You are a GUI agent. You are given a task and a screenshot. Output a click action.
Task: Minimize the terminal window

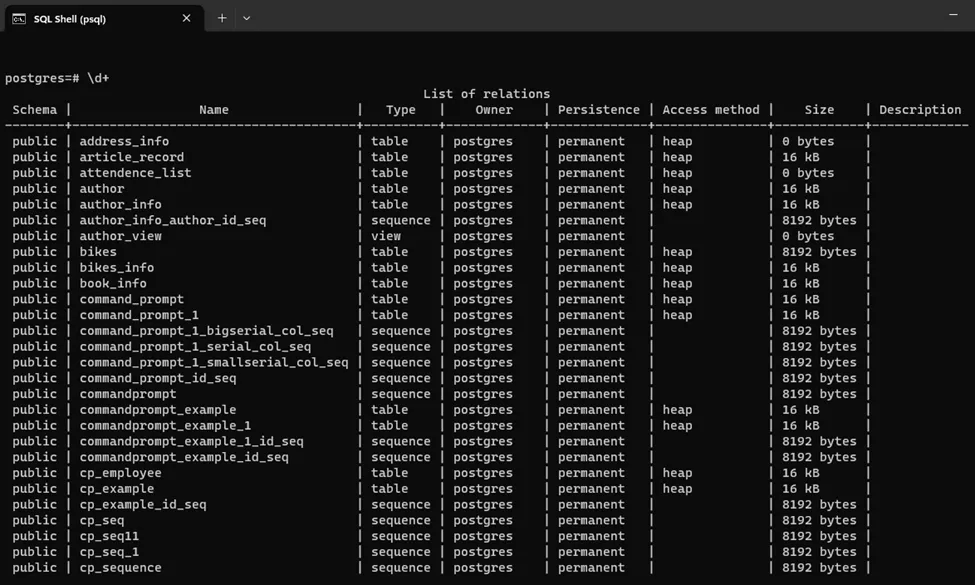tap(952, 15)
